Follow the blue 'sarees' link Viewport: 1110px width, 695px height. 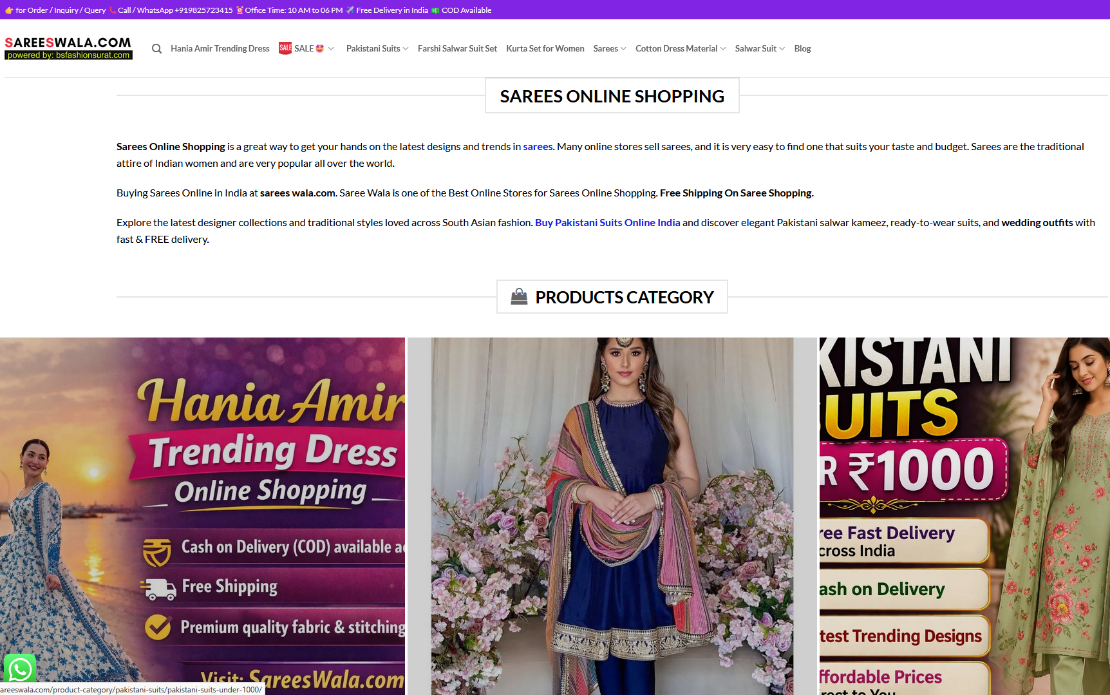[x=537, y=147]
